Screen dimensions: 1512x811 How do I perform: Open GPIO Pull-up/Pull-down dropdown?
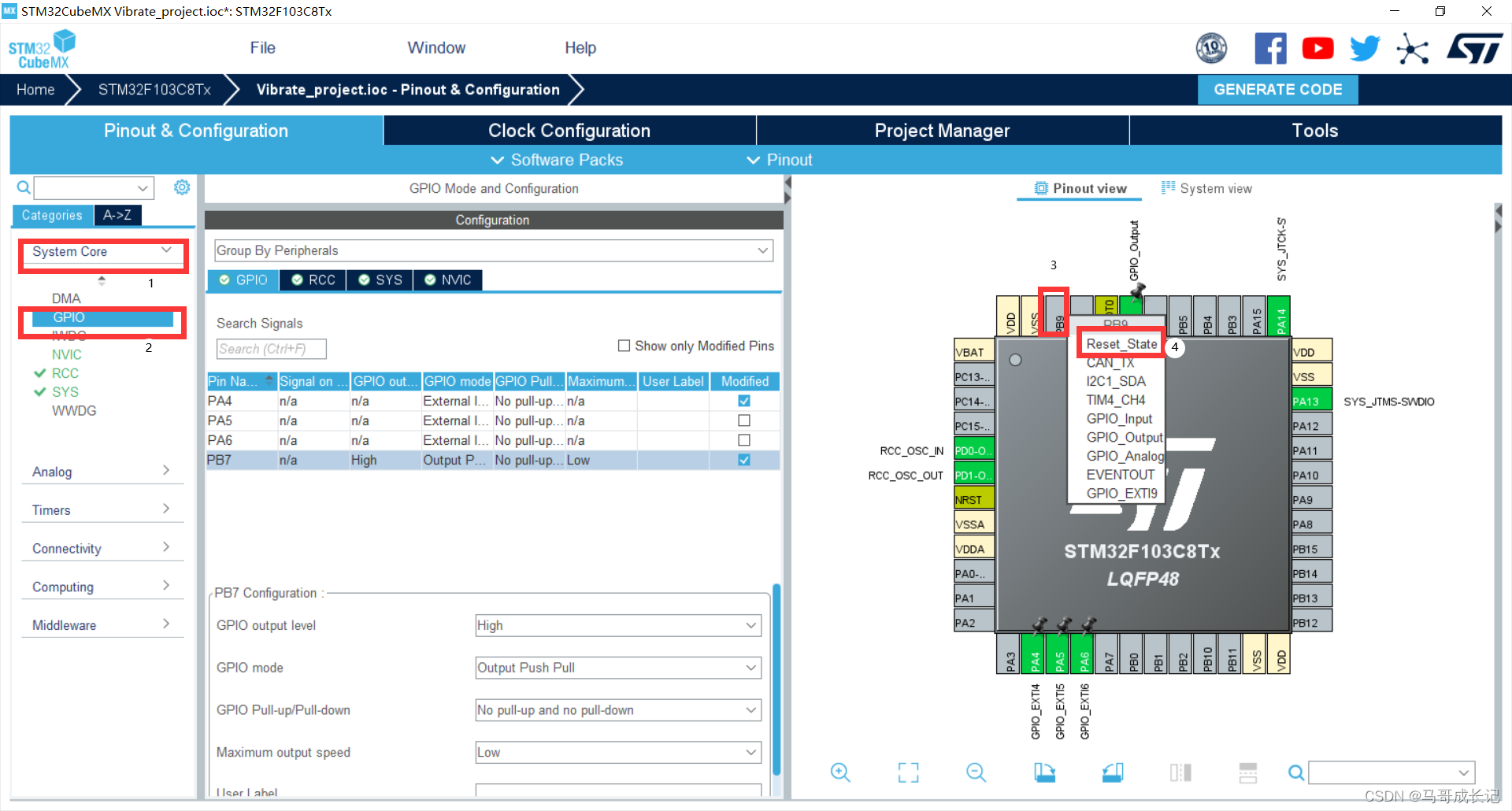[x=618, y=710]
